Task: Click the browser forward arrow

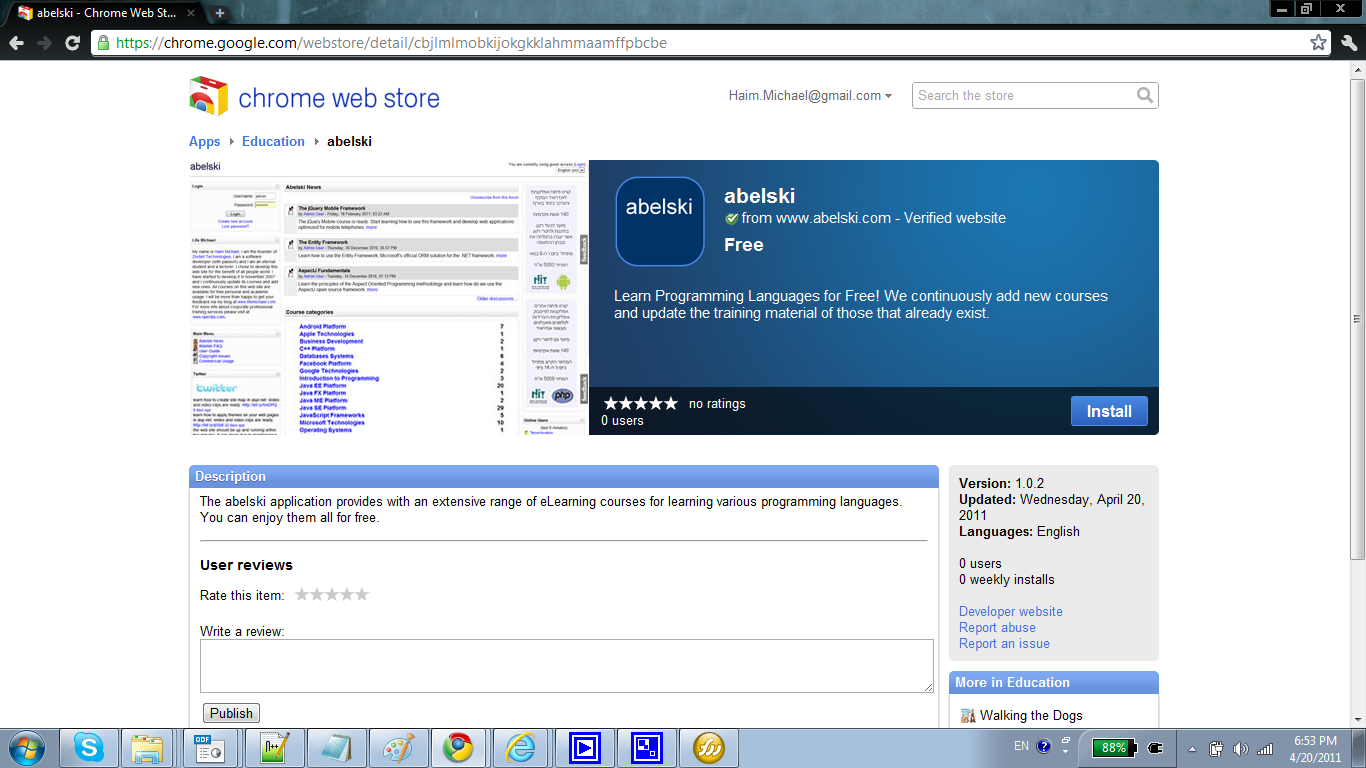Action: [x=44, y=43]
